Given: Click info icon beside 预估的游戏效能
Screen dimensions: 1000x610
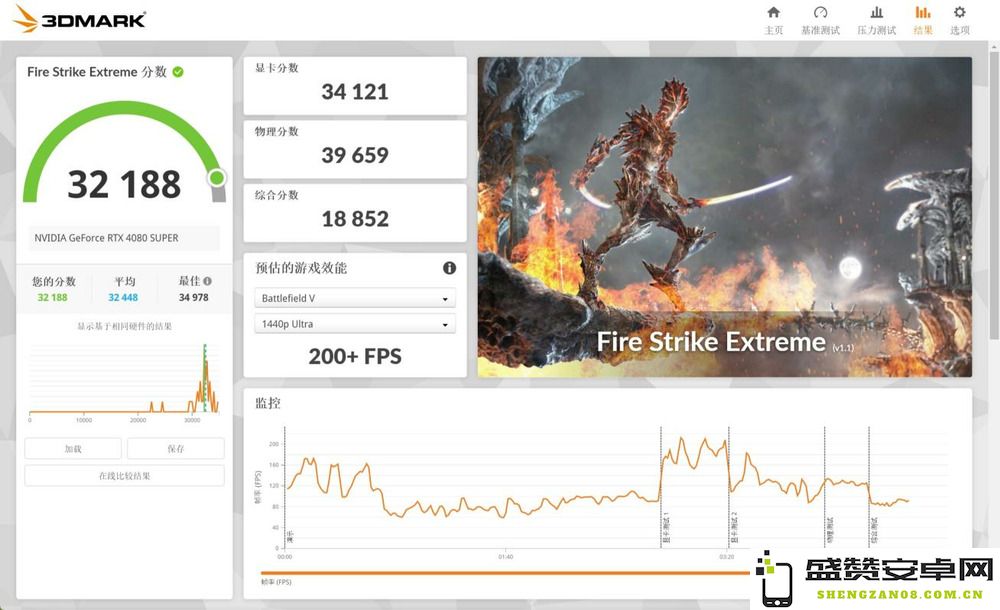Looking at the screenshot, I should (x=450, y=268).
